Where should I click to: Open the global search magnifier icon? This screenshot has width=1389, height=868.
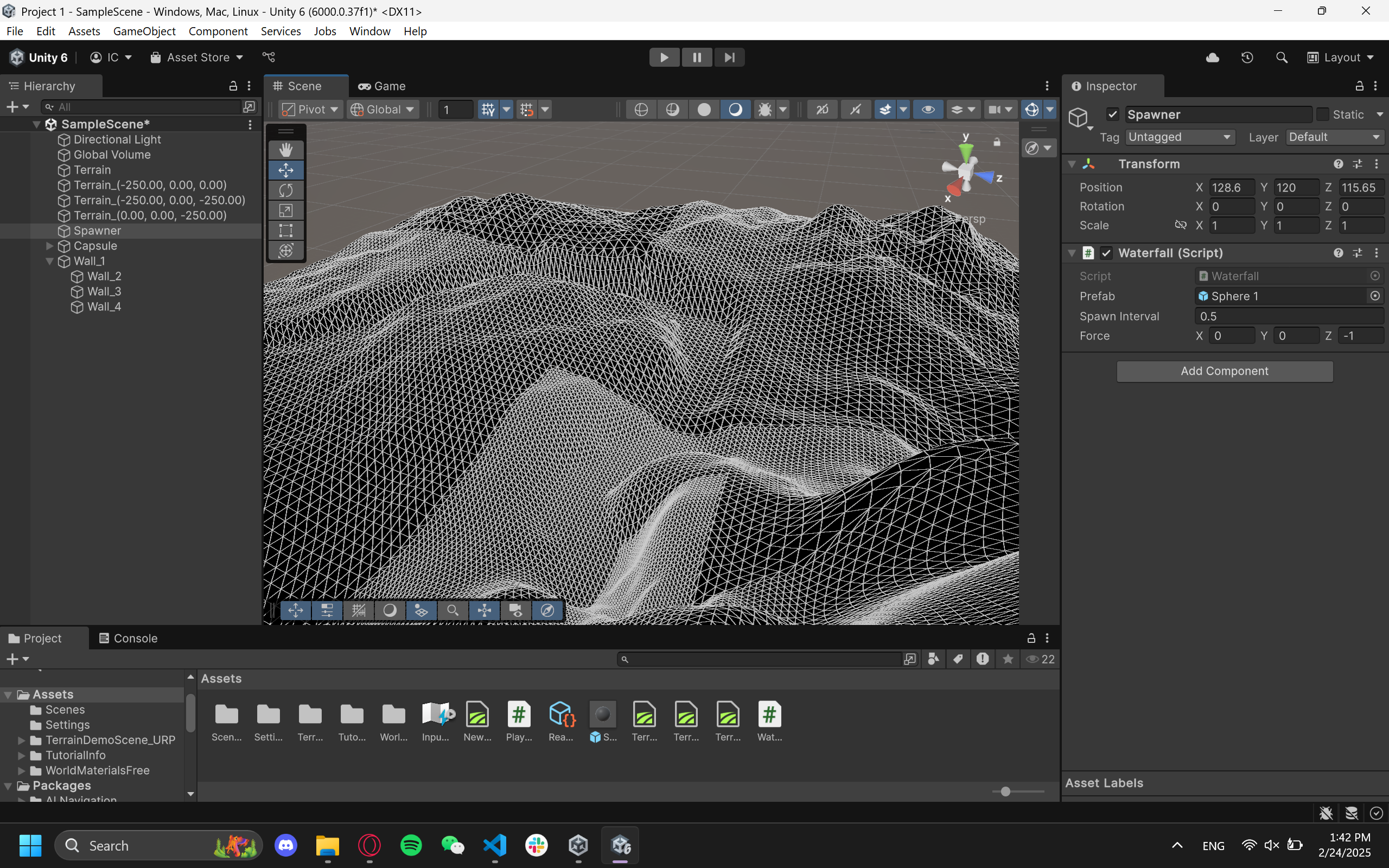1281,58
